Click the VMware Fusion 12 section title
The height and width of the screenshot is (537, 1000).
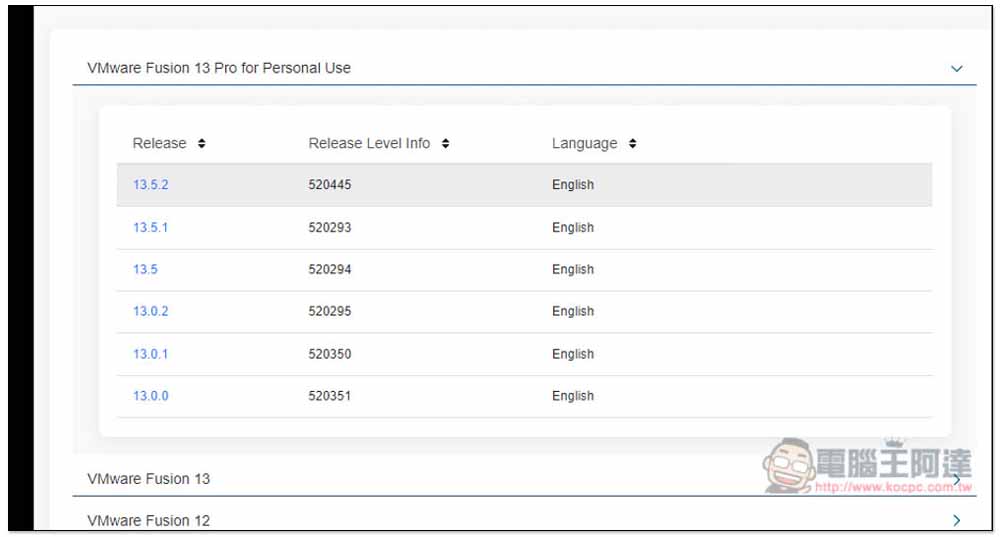pos(149,520)
